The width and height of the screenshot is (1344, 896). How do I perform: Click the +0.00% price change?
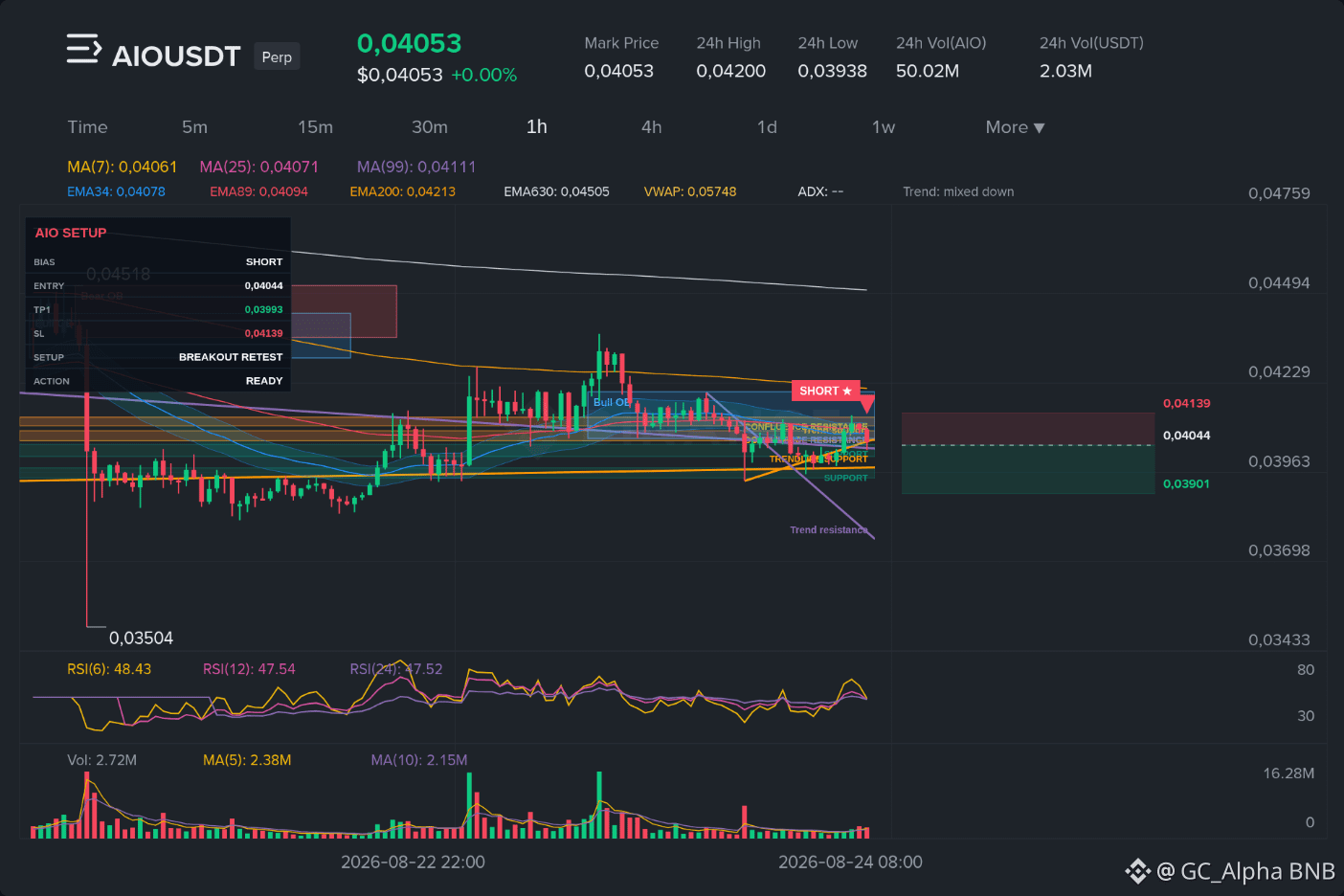tap(484, 75)
